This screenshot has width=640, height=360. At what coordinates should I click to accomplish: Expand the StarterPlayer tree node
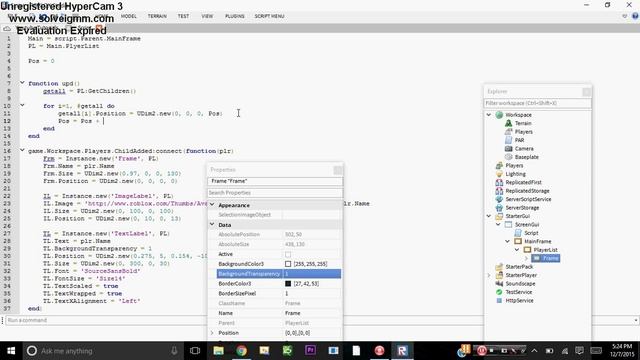coord(489,275)
